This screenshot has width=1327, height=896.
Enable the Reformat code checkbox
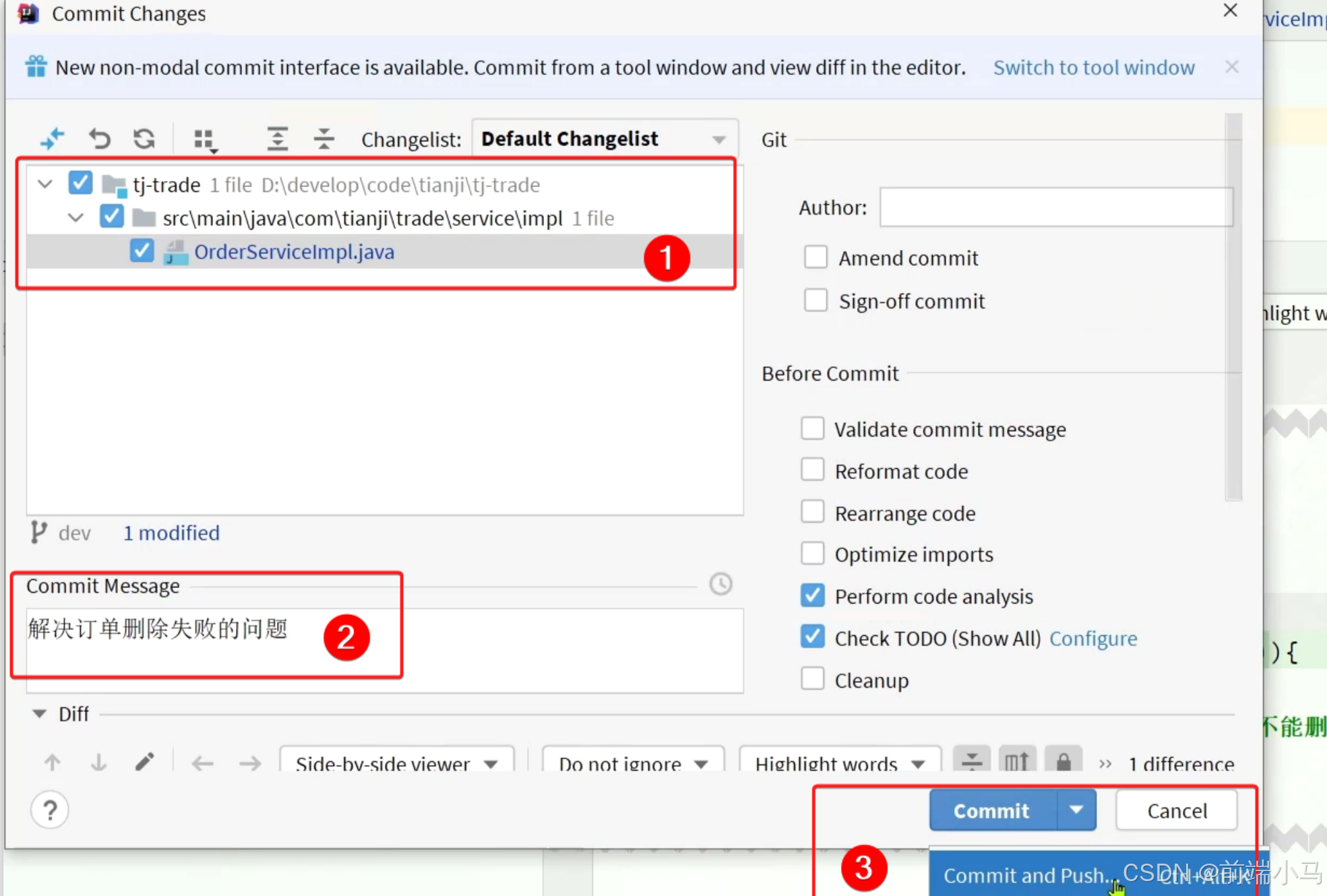tap(813, 470)
